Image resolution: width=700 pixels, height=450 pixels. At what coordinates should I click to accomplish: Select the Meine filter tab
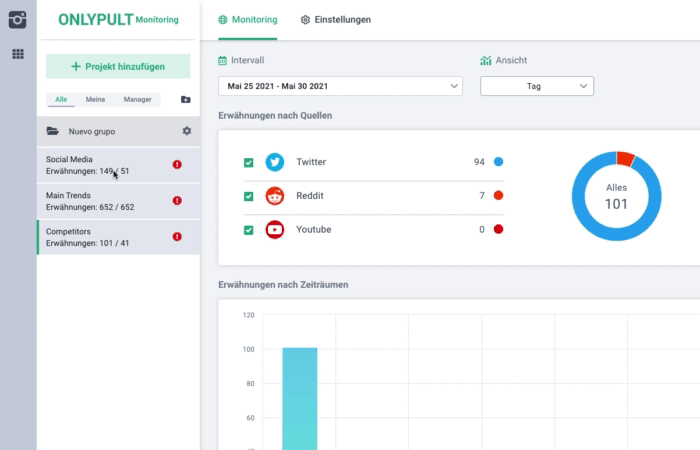coord(95,100)
